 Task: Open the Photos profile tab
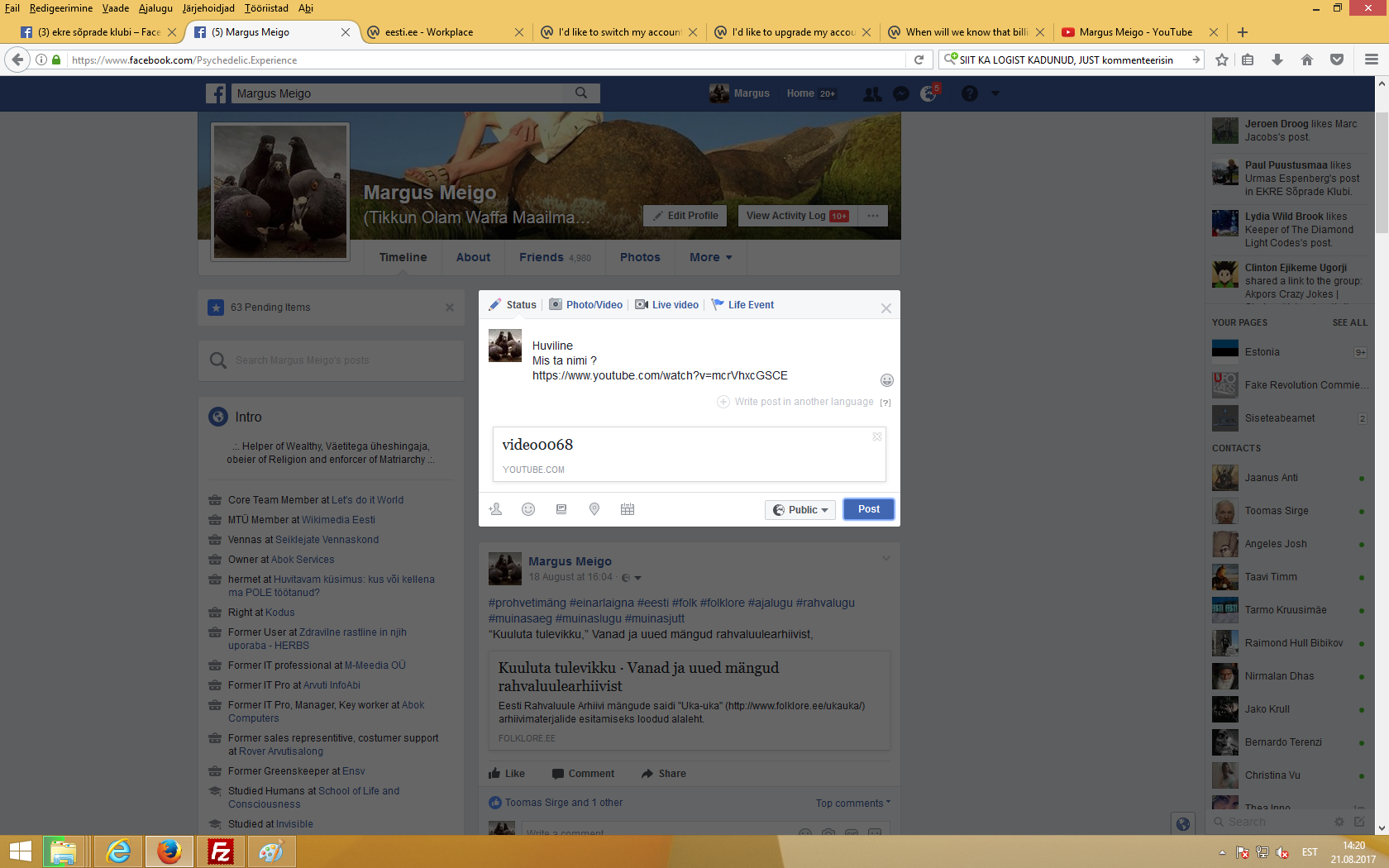[640, 257]
